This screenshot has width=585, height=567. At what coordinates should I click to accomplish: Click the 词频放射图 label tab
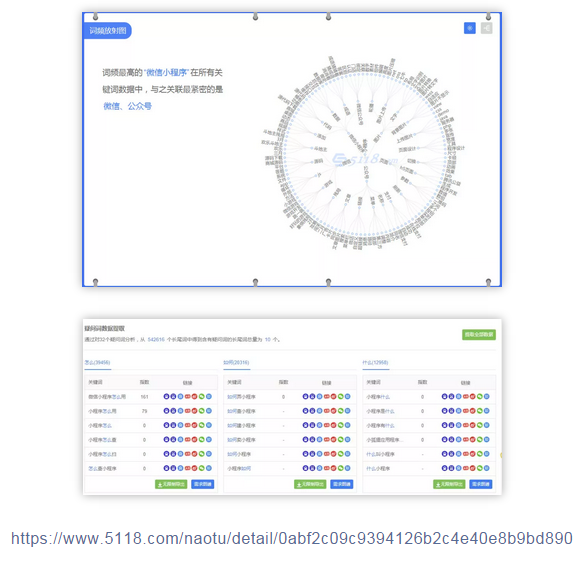click(108, 31)
